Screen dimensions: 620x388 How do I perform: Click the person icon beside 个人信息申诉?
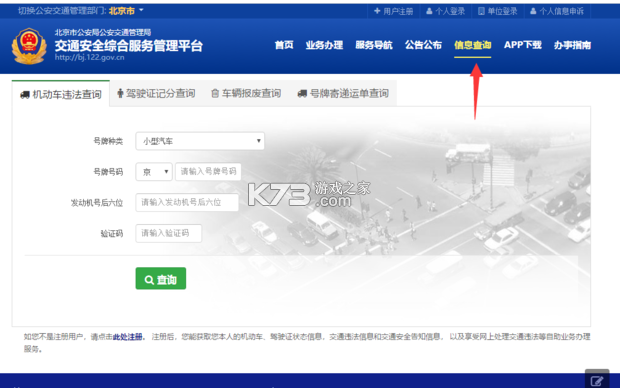[533, 11]
